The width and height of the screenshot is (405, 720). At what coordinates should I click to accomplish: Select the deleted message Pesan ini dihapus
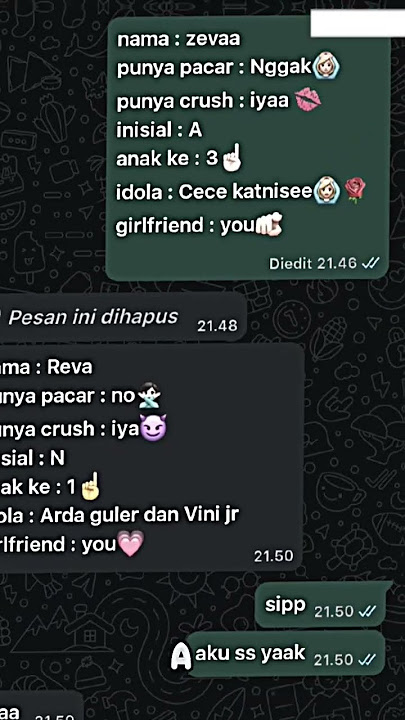pyautogui.click(x=120, y=317)
